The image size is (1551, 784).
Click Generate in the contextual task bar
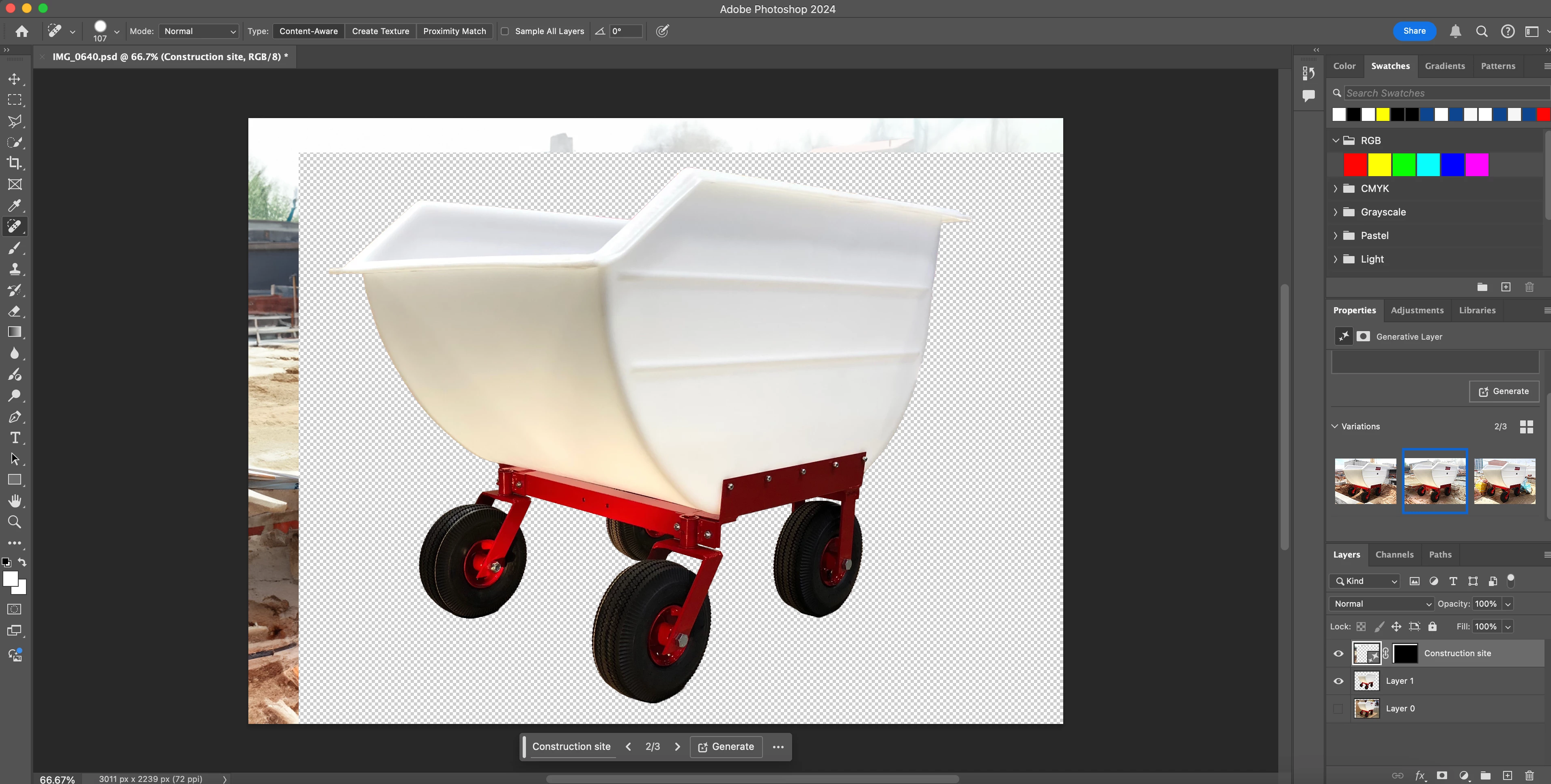[x=726, y=747]
